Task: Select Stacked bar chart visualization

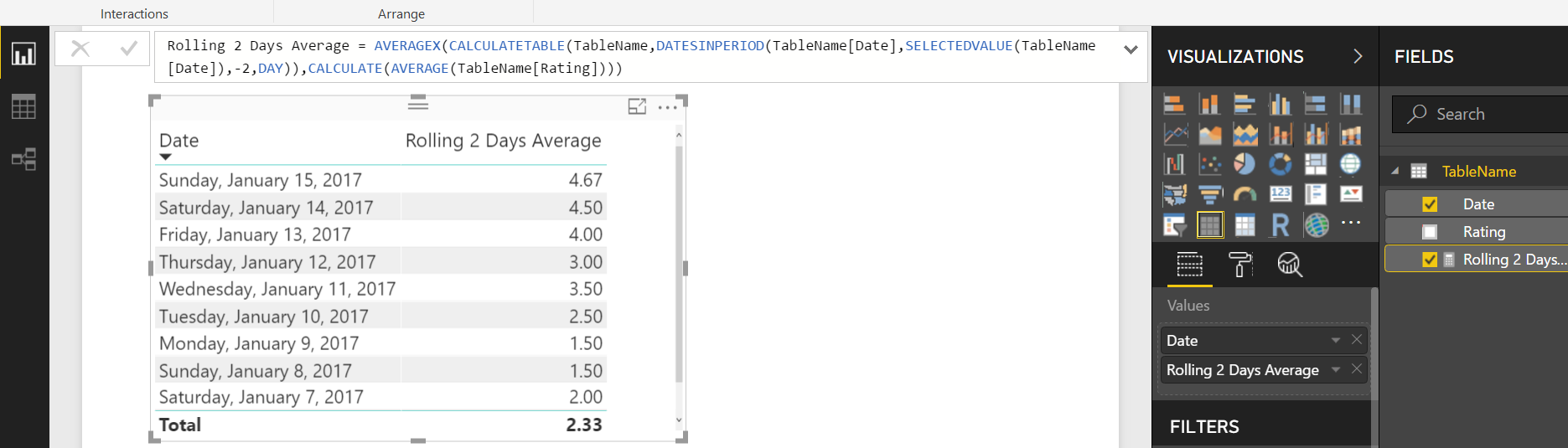Action: [x=1174, y=104]
